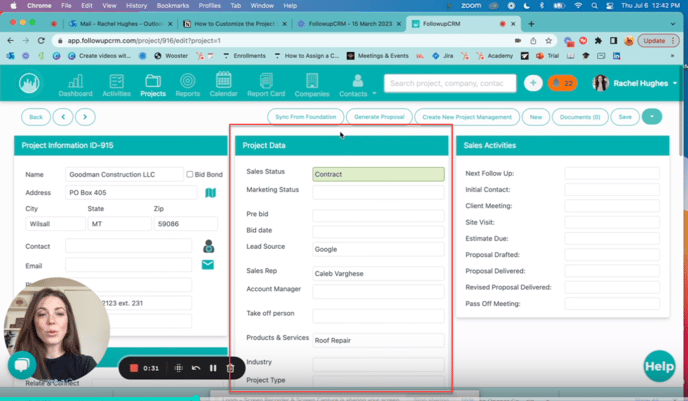Click the Bid date field
This screenshot has width=688, height=401.
point(378,231)
